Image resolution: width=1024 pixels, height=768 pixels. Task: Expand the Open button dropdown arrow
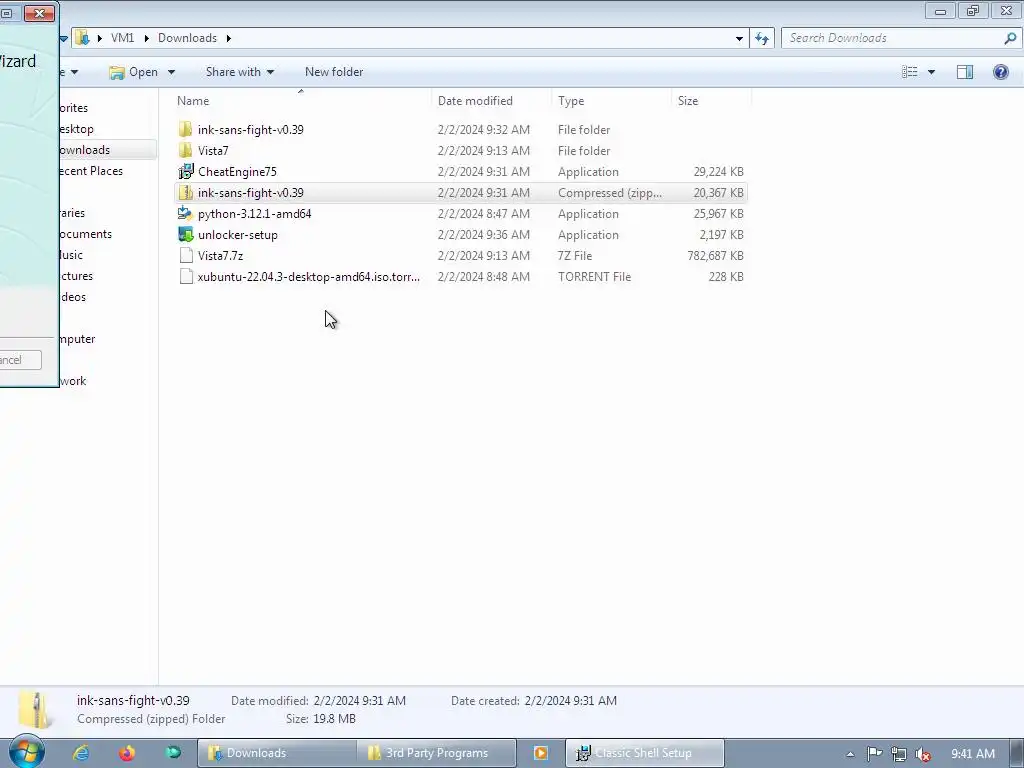click(171, 72)
